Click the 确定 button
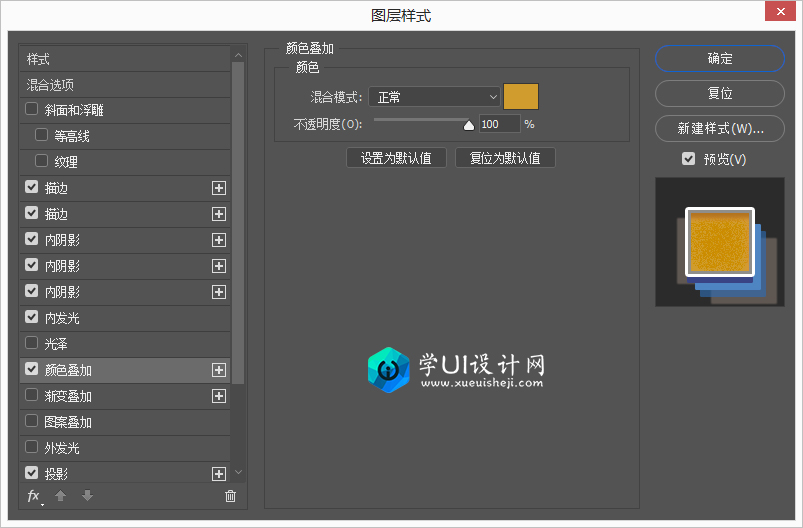Screen dimensions: 803x528 click(720, 58)
